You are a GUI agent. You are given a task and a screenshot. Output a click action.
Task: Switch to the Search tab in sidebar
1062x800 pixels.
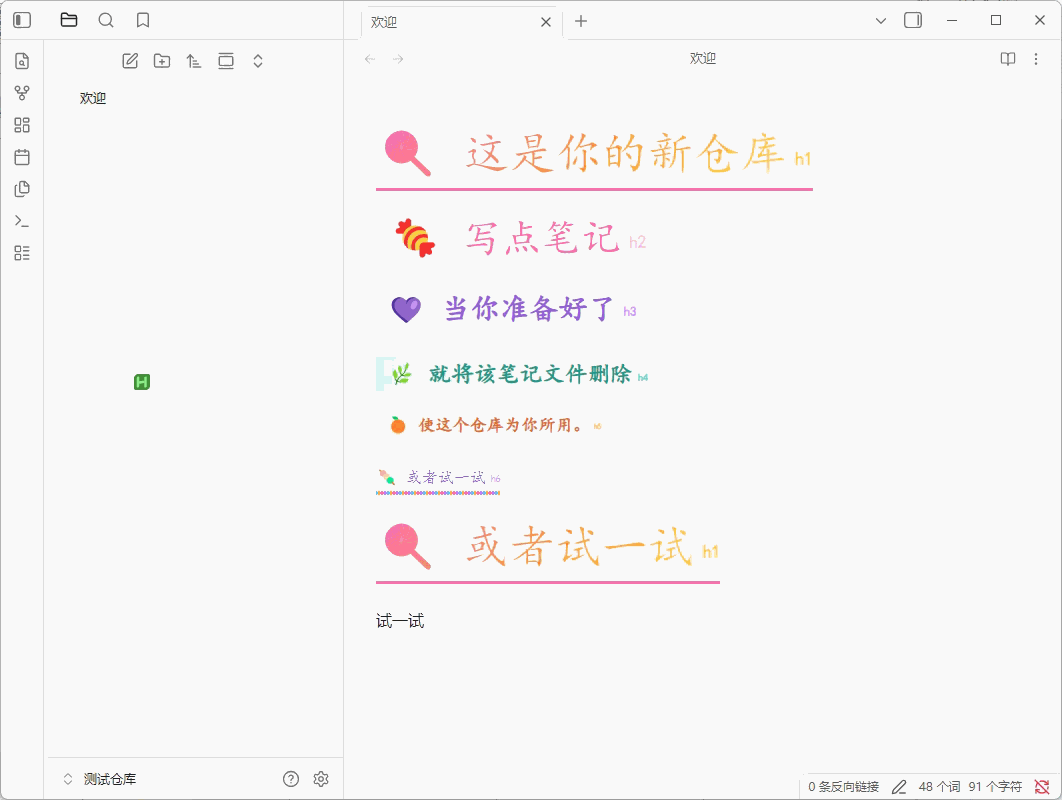[x=106, y=20]
